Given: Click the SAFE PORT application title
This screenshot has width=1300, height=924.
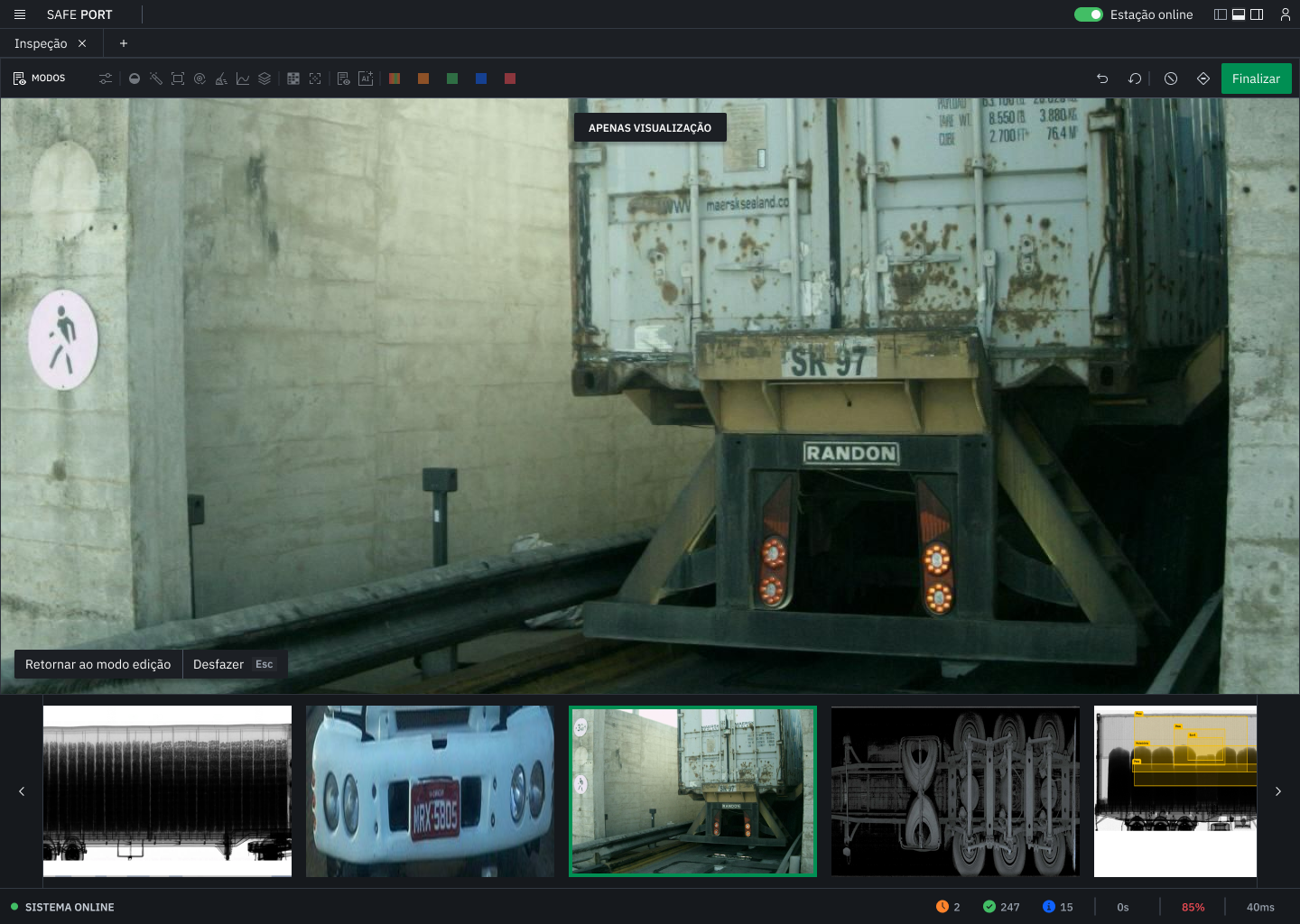Looking at the screenshot, I should tap(79, 14).
